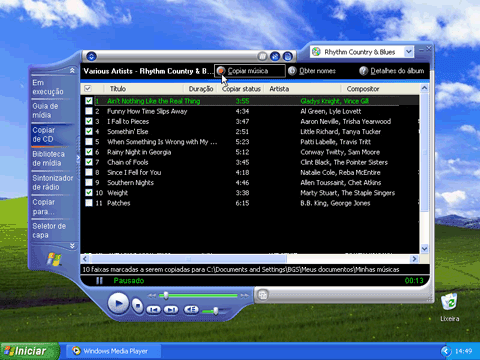
Task: Adjust the volume slider
Action: point(216,311)
